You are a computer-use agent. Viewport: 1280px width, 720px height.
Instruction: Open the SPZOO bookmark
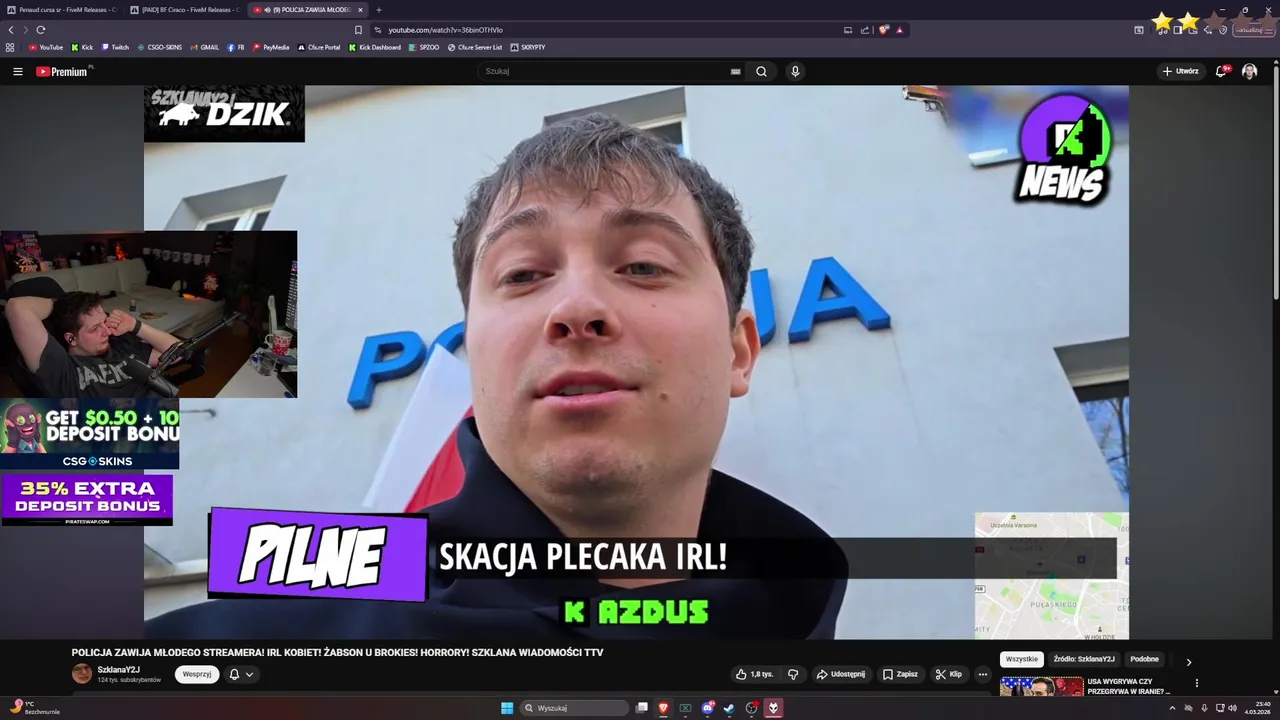coord(424,47)
